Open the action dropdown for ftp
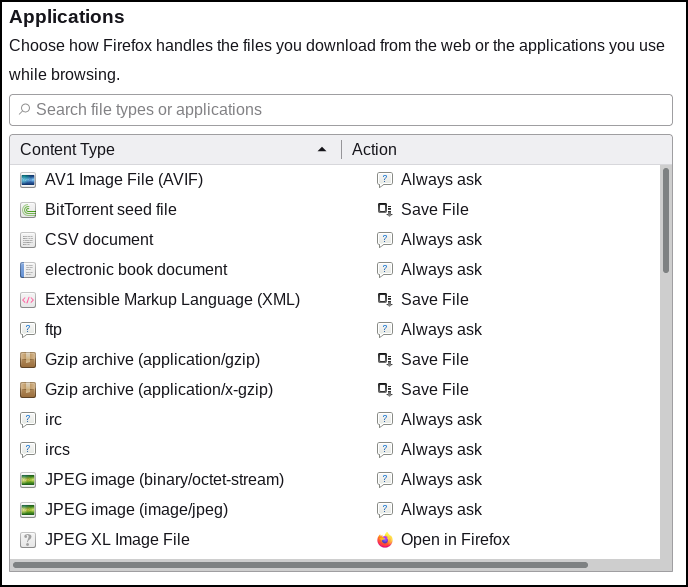The height and width of the screenshot is (587, 688). pyautogui.click(x=429, y=329)
